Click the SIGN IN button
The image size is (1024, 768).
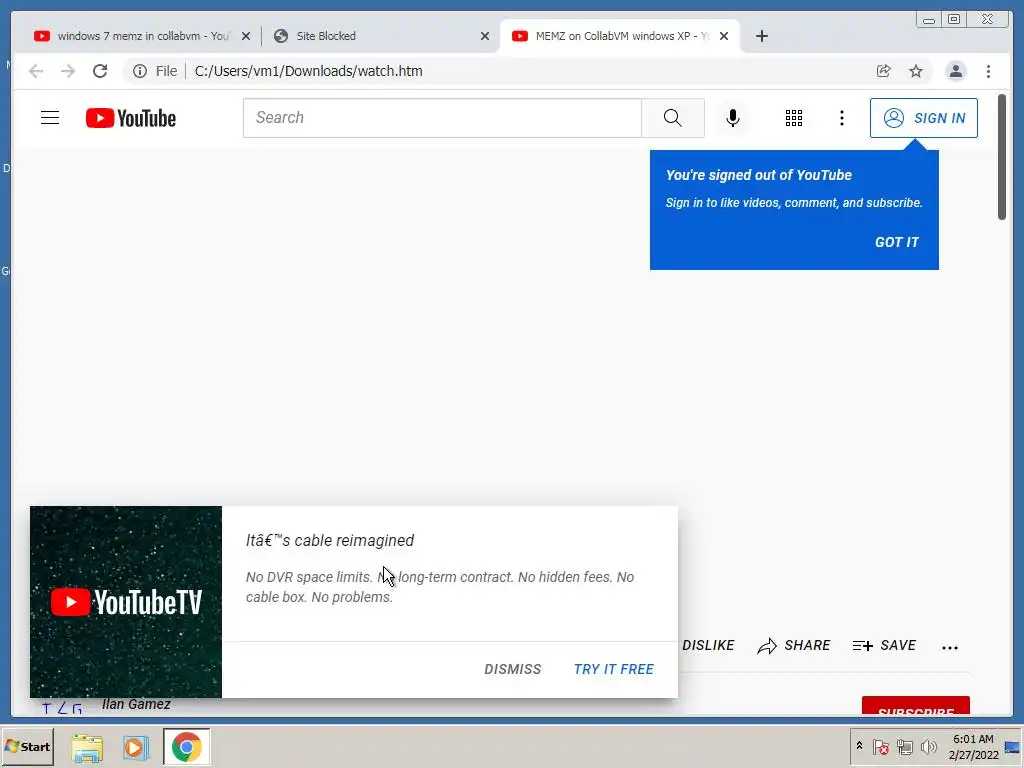pyautogui.click(x=923, y=118)
